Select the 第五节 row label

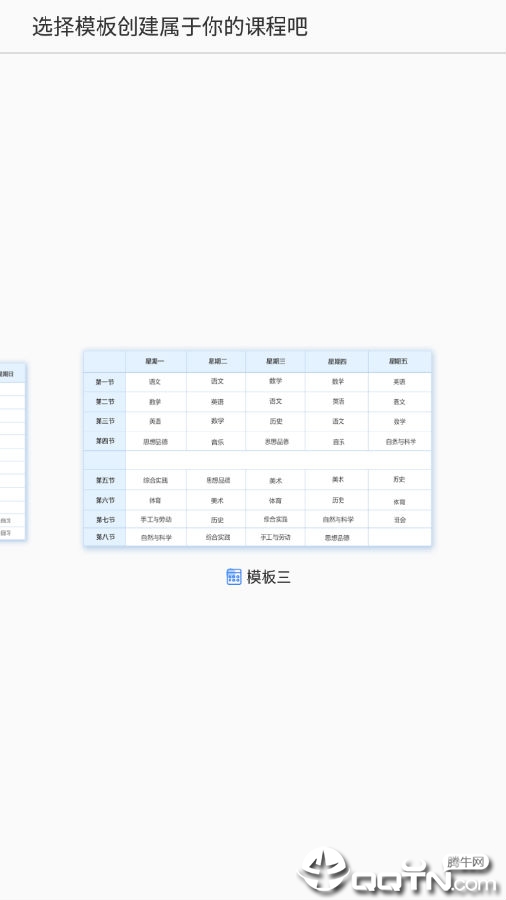(x=105, y=480)
